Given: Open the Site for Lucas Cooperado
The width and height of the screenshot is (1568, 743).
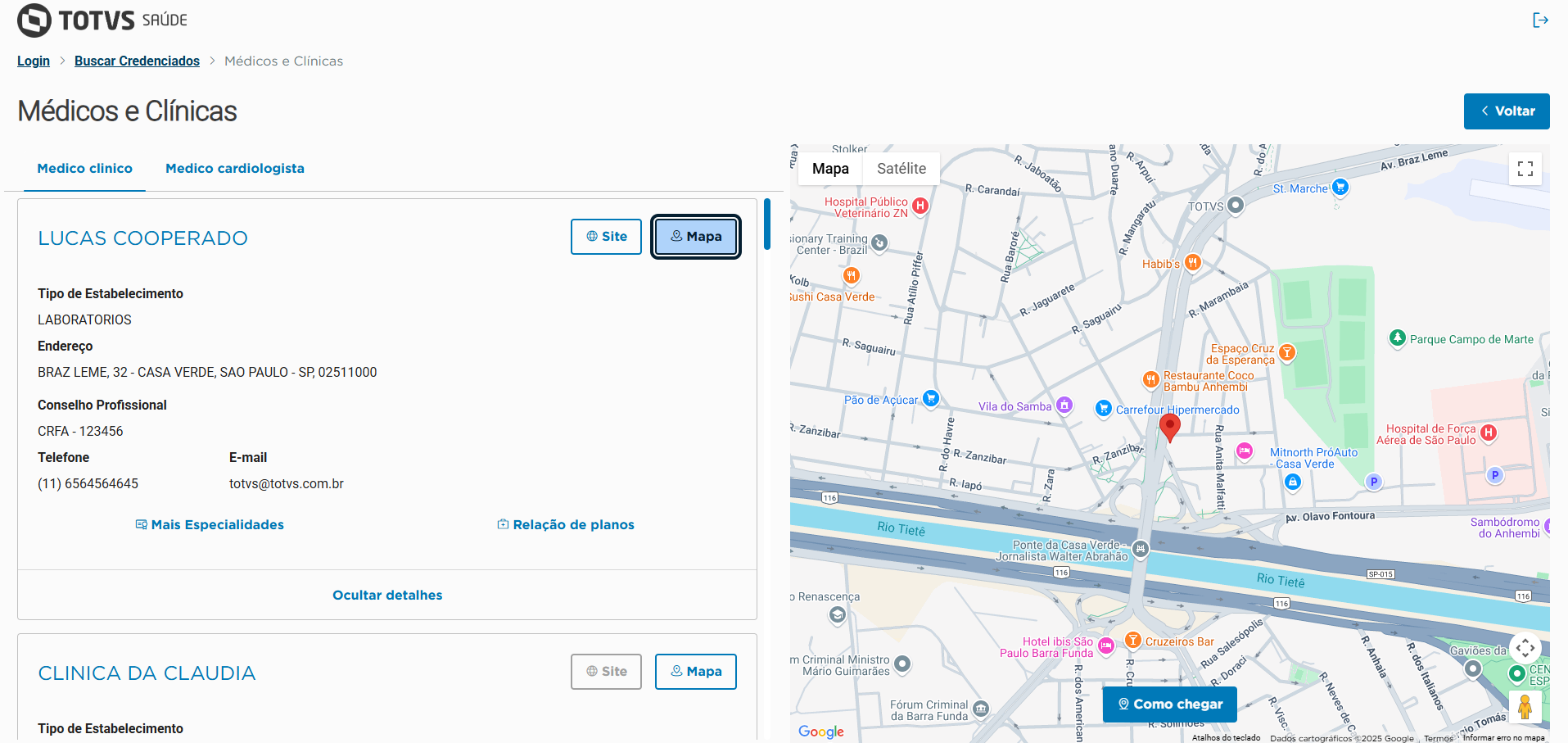Looking at the screenshot, I should (606, 237).
